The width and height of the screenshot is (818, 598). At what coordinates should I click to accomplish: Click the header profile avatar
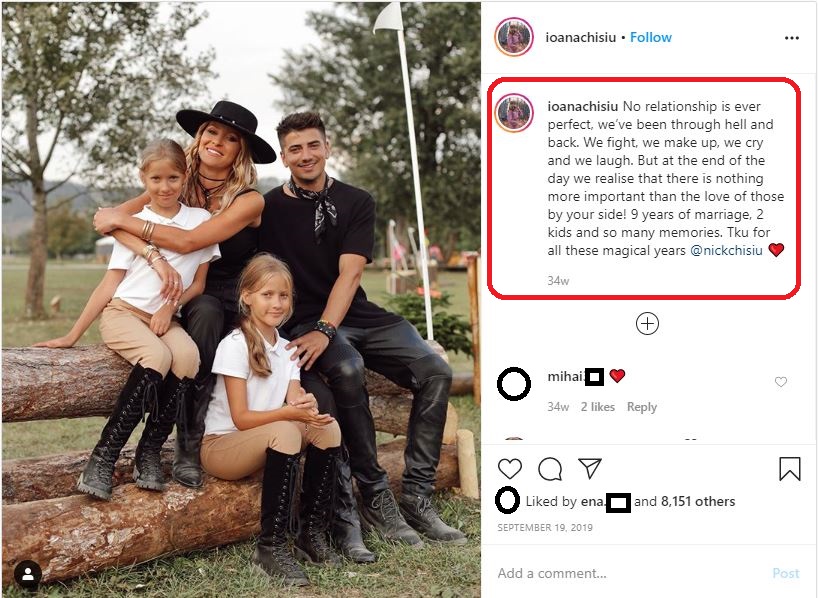514,38
